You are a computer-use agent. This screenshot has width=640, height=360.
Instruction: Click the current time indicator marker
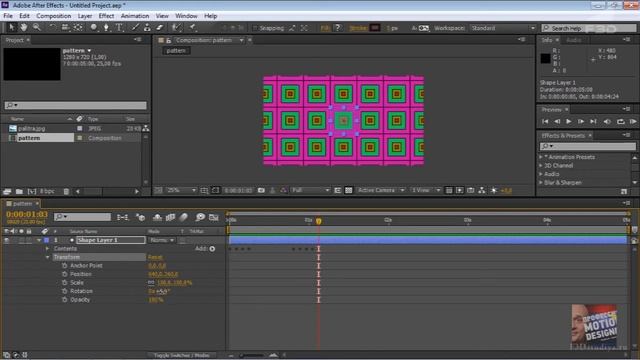(x=318, y=221)
